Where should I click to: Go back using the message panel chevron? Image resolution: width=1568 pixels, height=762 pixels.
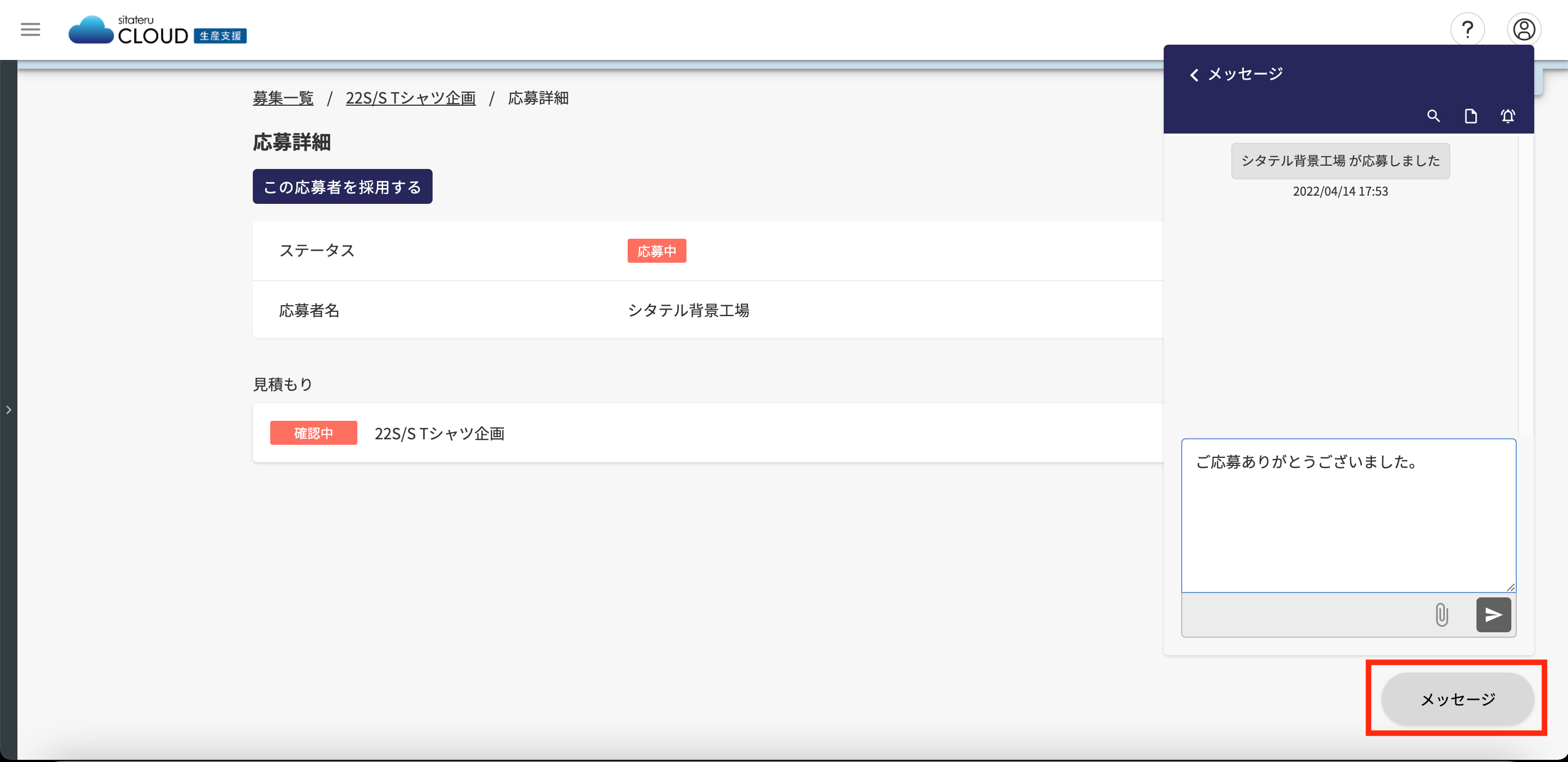click(1194, 75)
